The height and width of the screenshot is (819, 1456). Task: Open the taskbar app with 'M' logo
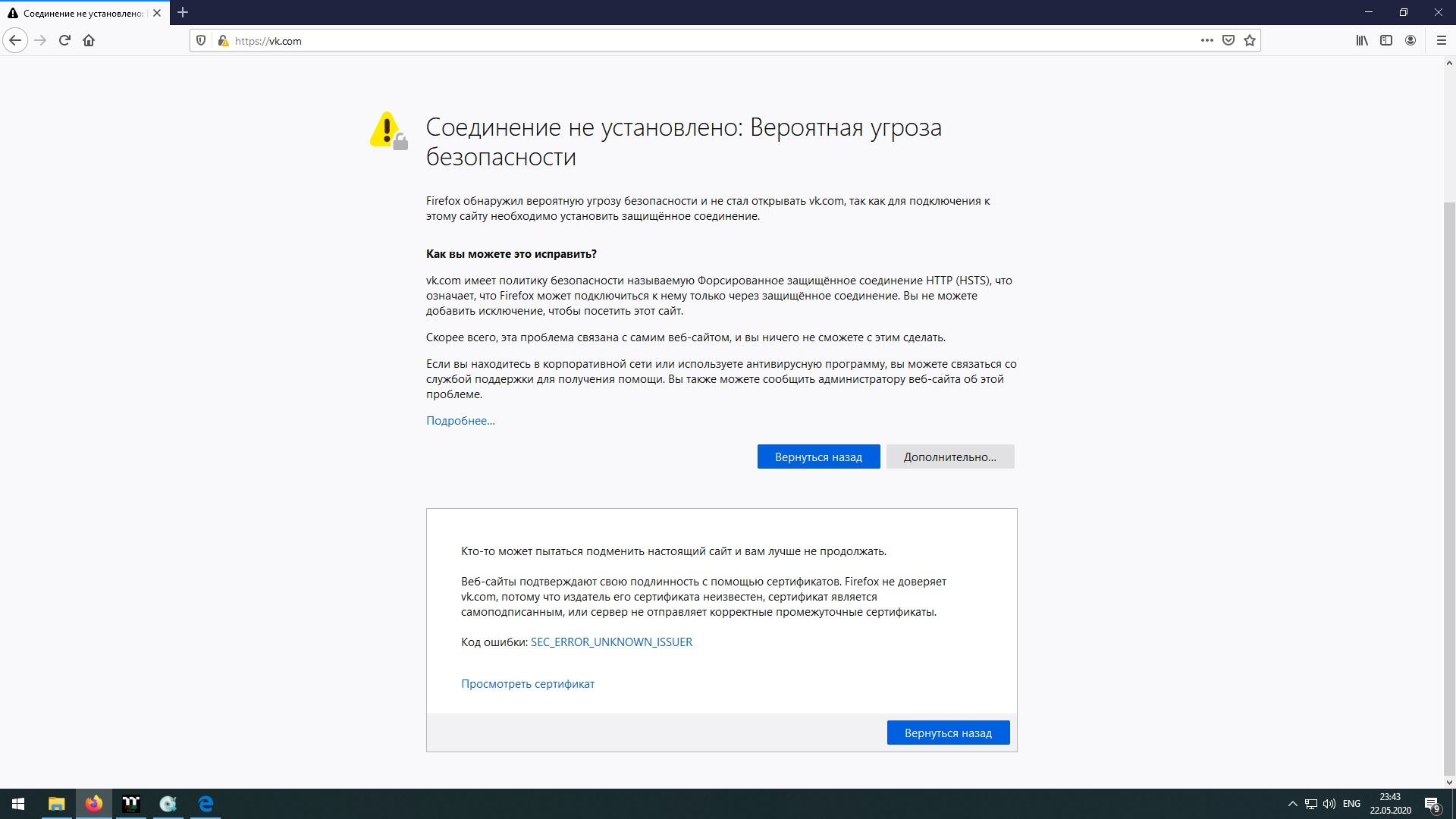131,804
